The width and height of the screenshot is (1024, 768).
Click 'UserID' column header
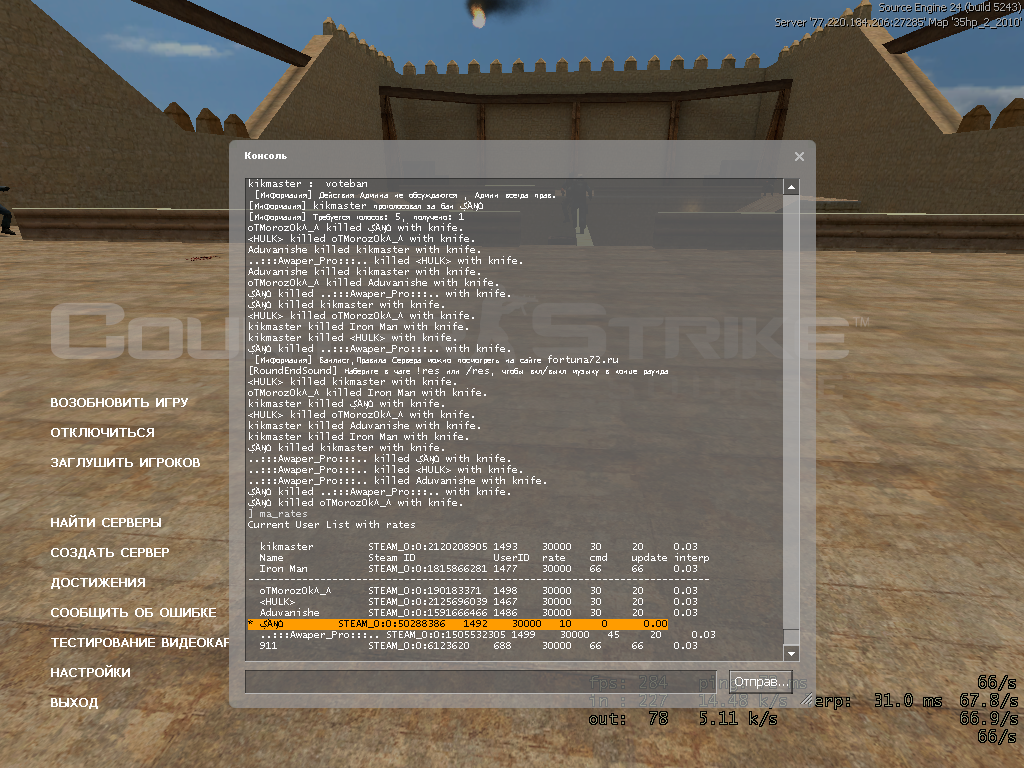[x=511, y=558]
